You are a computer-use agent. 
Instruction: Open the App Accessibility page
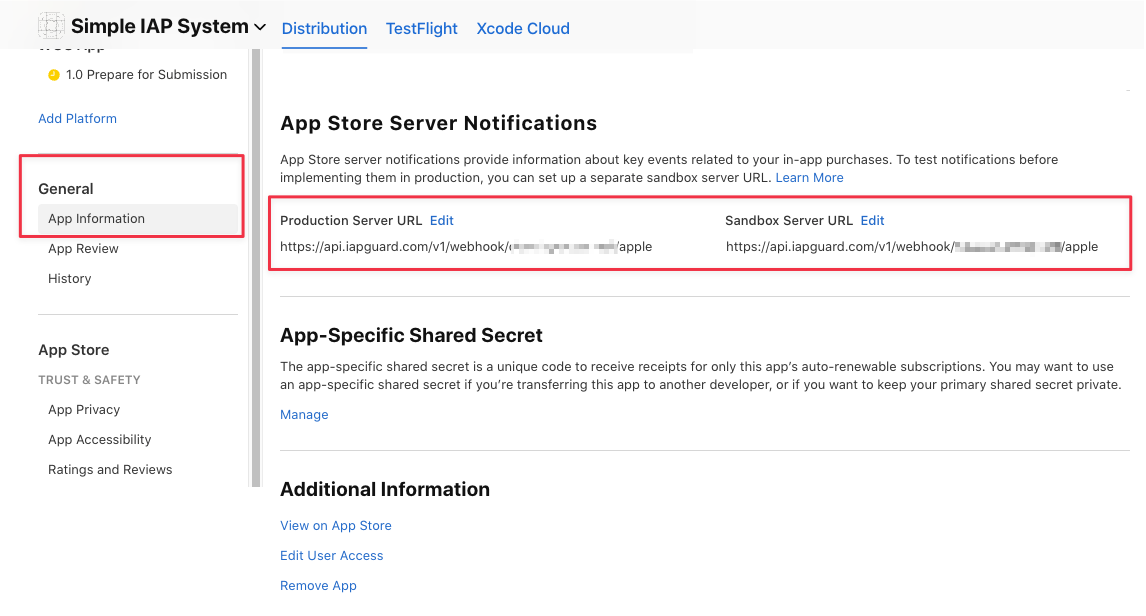tap(99, 440)
